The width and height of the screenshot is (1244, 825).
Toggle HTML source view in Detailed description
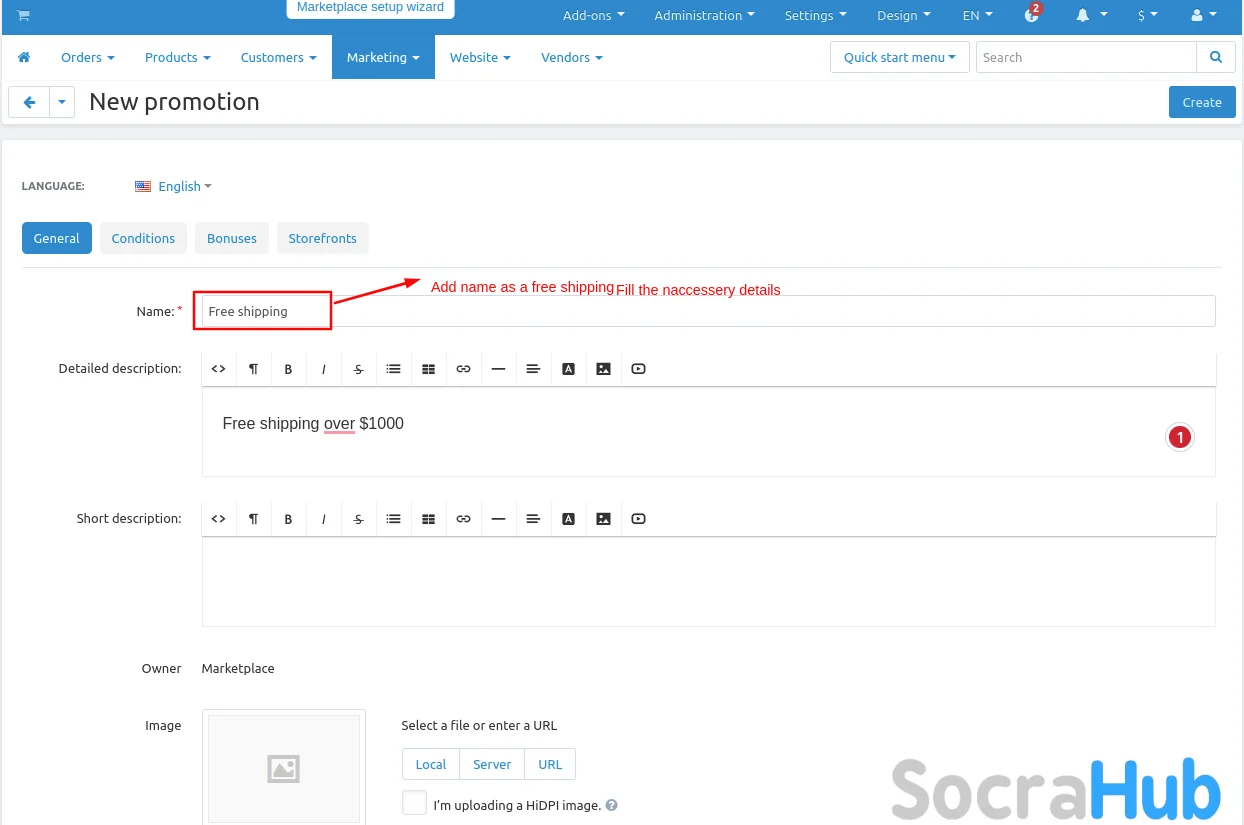(x=218, y=369)
